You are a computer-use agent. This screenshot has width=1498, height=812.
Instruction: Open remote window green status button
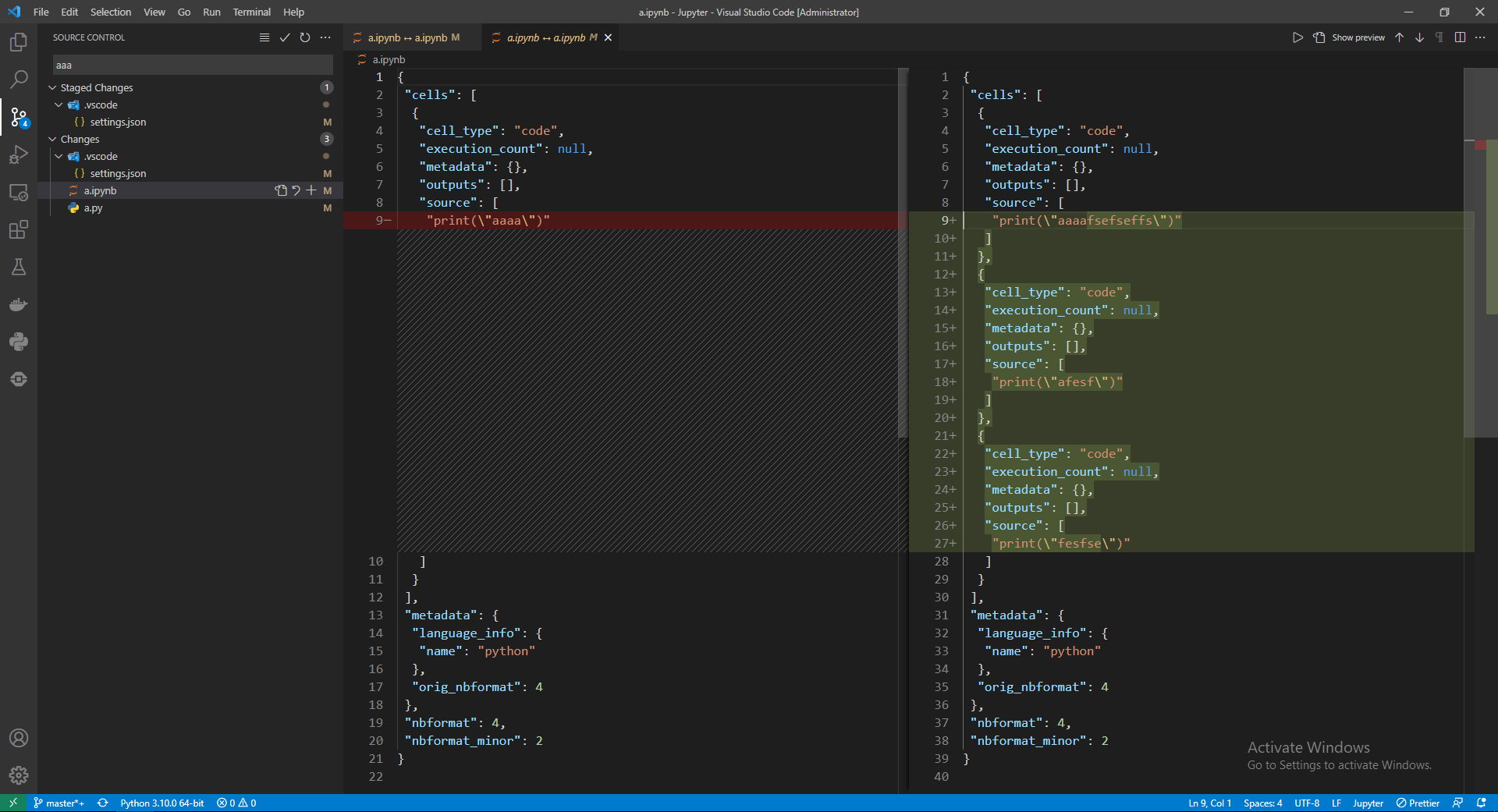(13, 803)
